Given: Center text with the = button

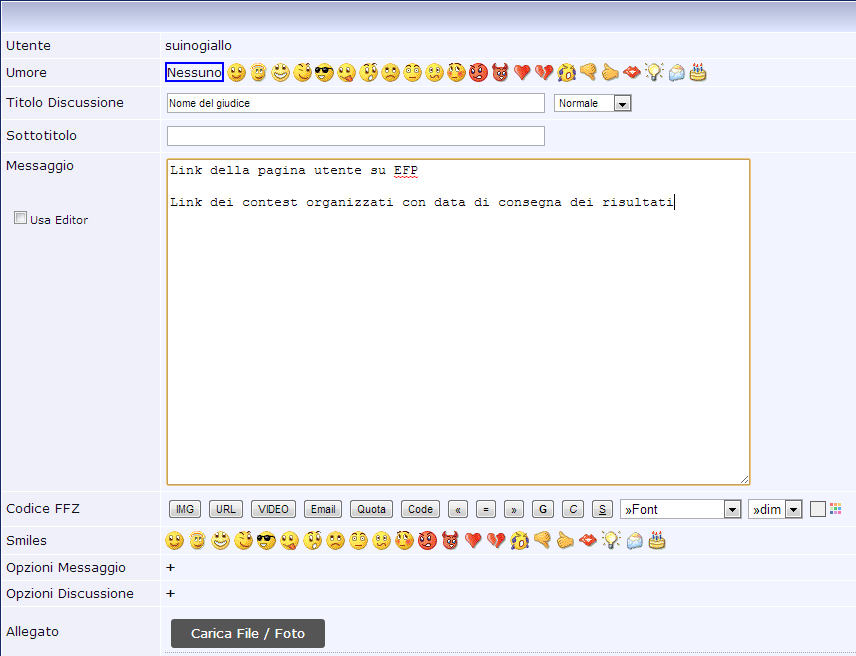Looking at the screenshot, I should tap(486, 509).
